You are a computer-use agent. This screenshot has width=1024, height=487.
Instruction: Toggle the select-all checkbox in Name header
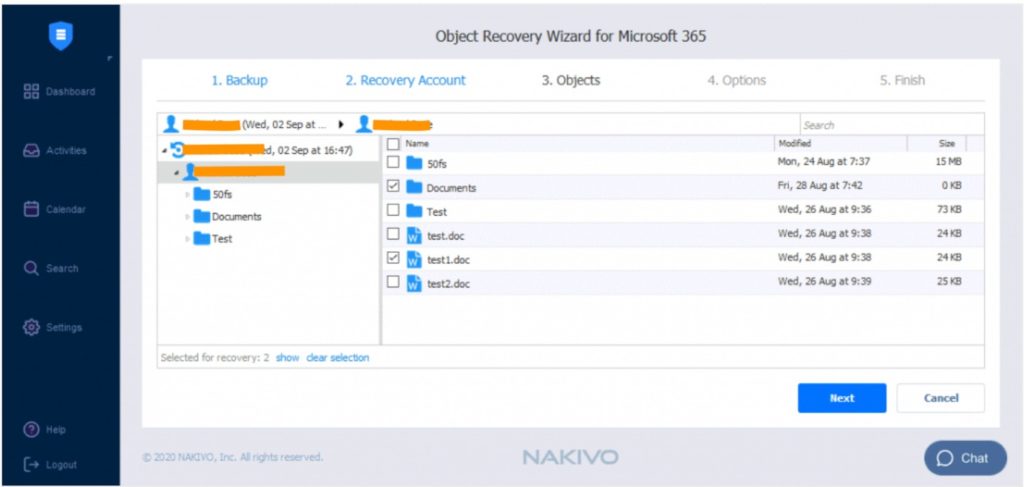(393, 144)
